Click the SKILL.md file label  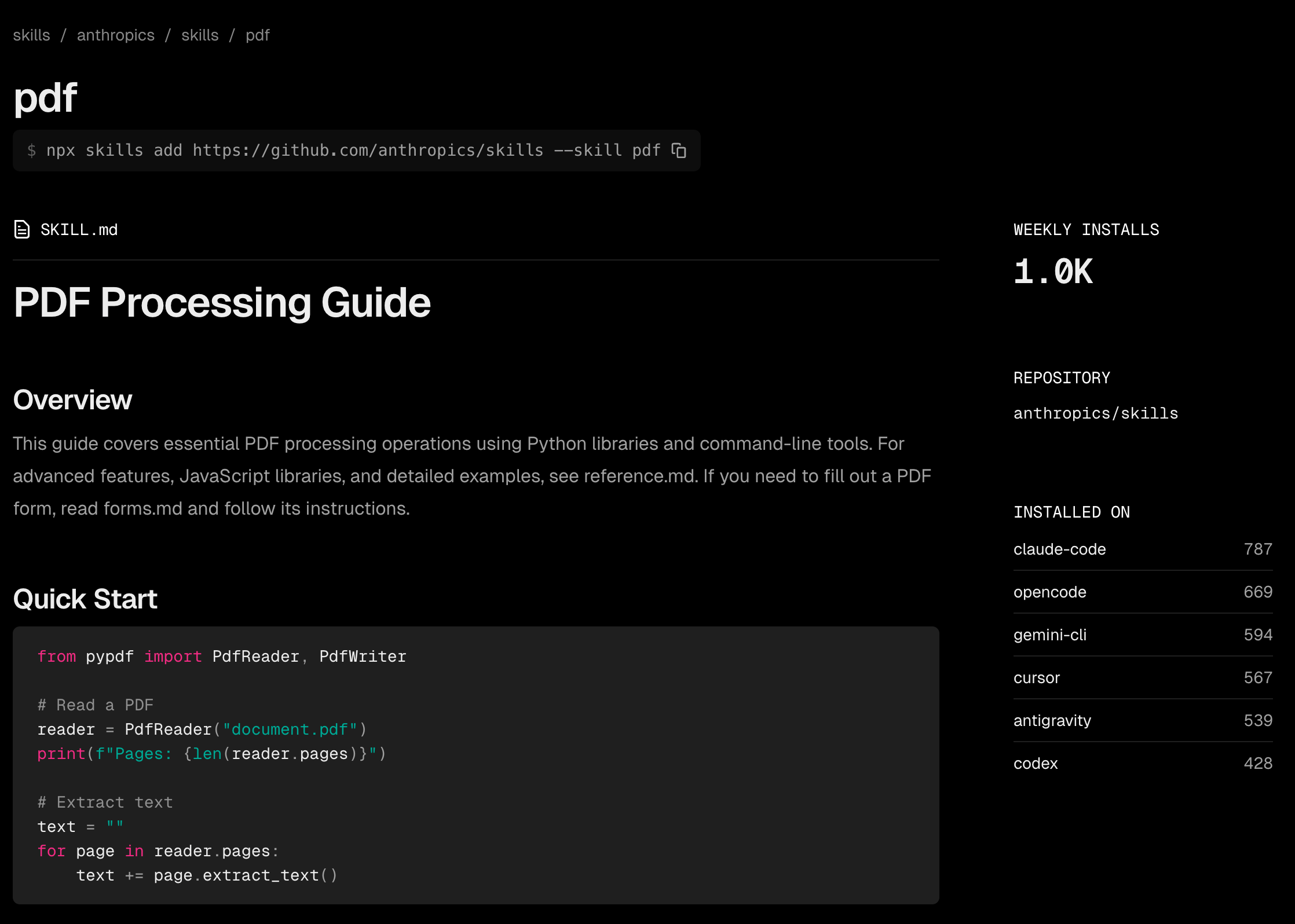pos(79,229)
